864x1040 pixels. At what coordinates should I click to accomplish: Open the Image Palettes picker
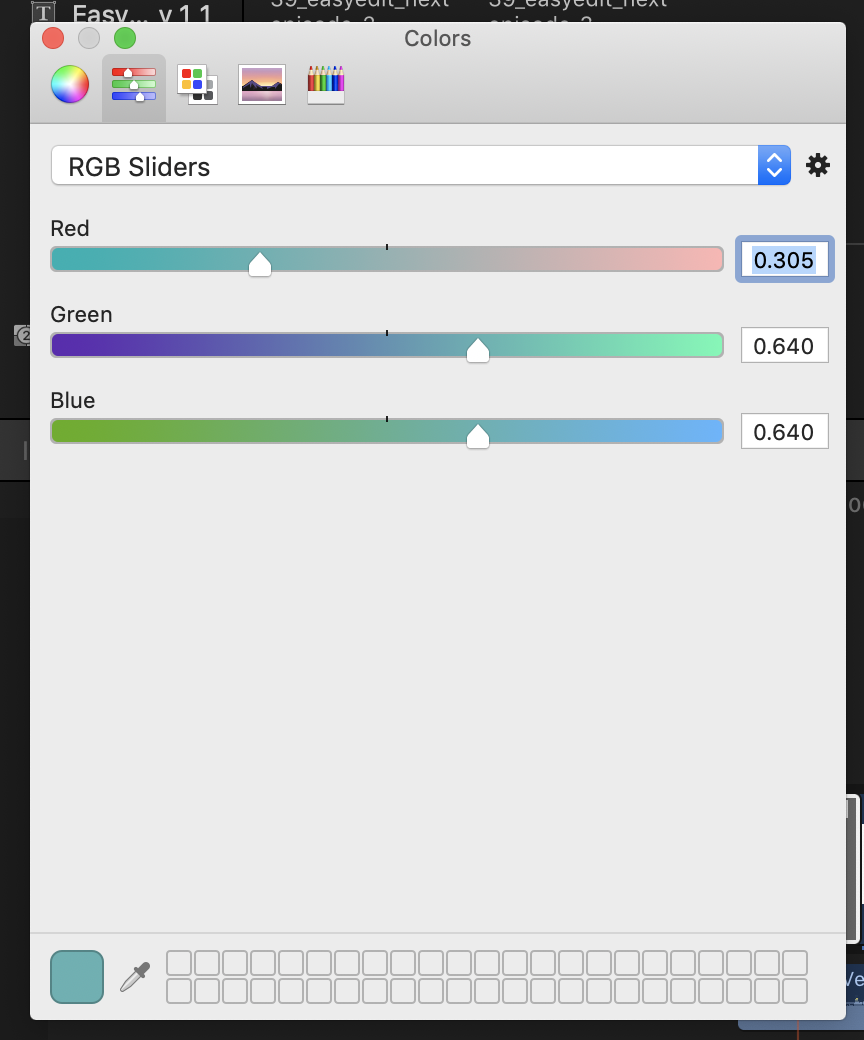tap(262, 85)
